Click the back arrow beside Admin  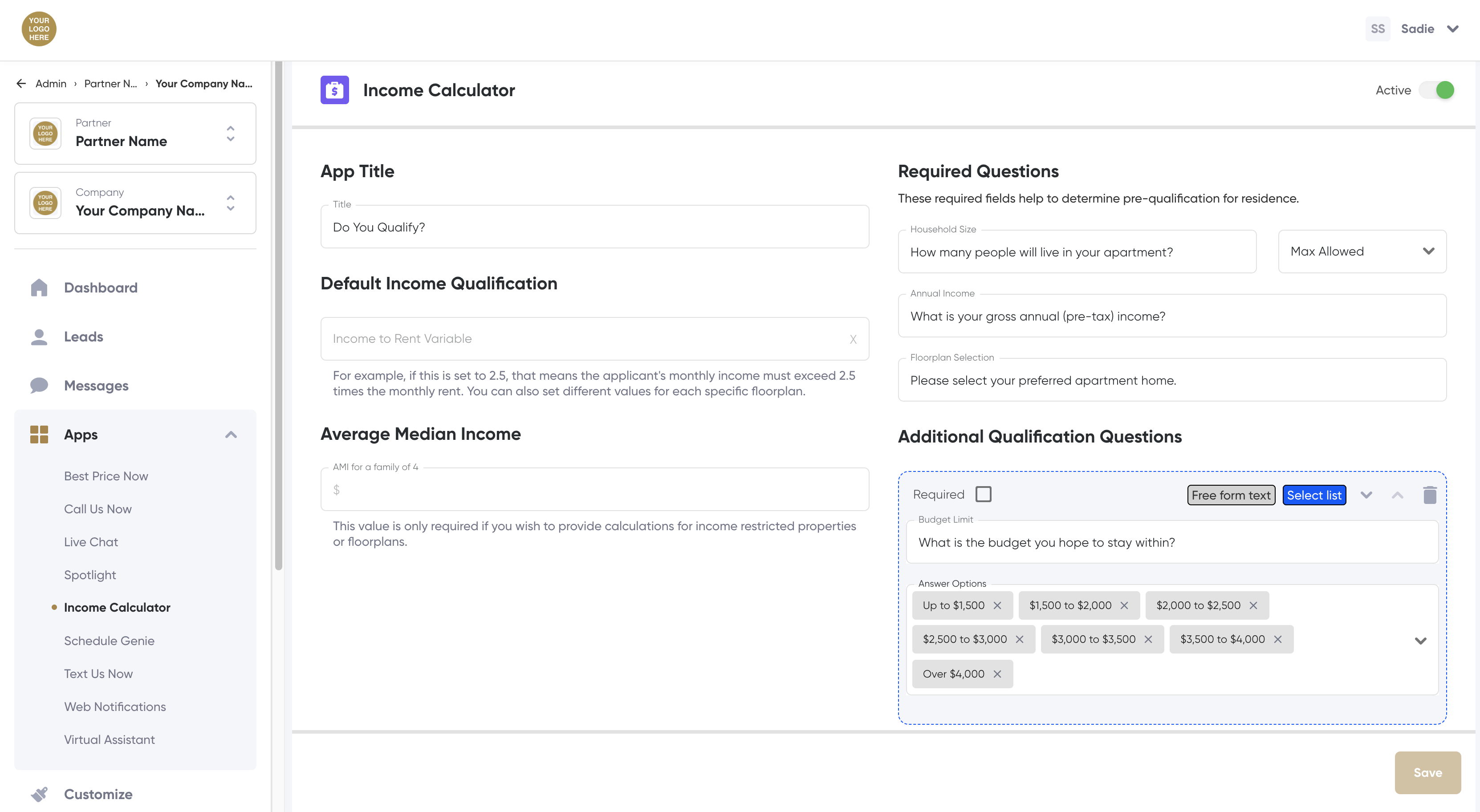pos(21,83)
